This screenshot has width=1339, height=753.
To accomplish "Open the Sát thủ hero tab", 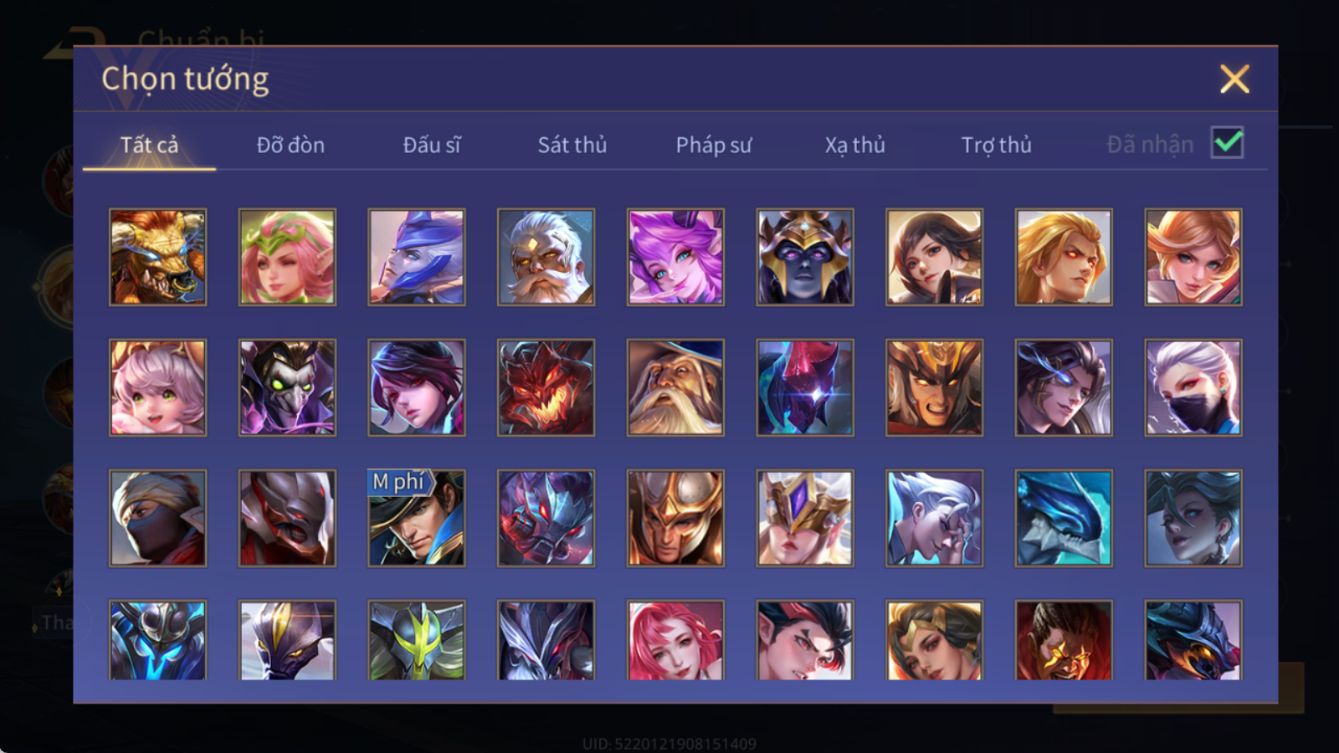I will (x=572, y=145).
